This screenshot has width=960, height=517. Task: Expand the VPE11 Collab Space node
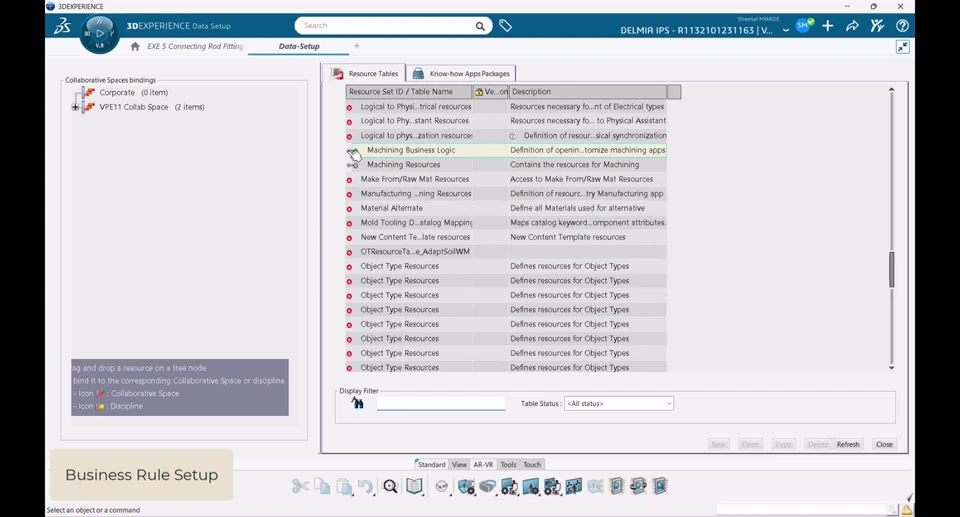75,107
